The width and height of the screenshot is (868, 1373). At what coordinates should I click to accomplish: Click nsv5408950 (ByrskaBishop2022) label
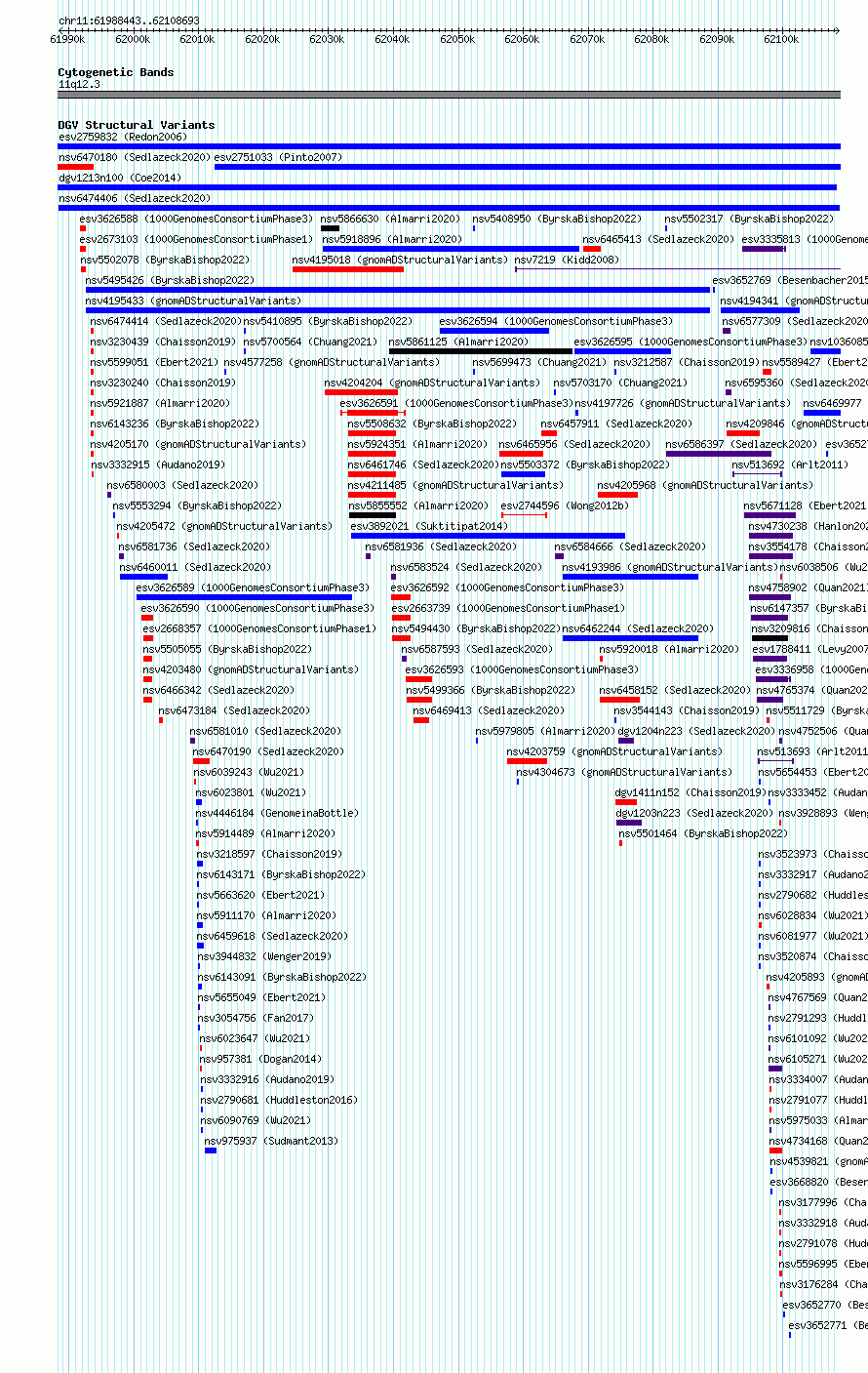pos(558,219)
